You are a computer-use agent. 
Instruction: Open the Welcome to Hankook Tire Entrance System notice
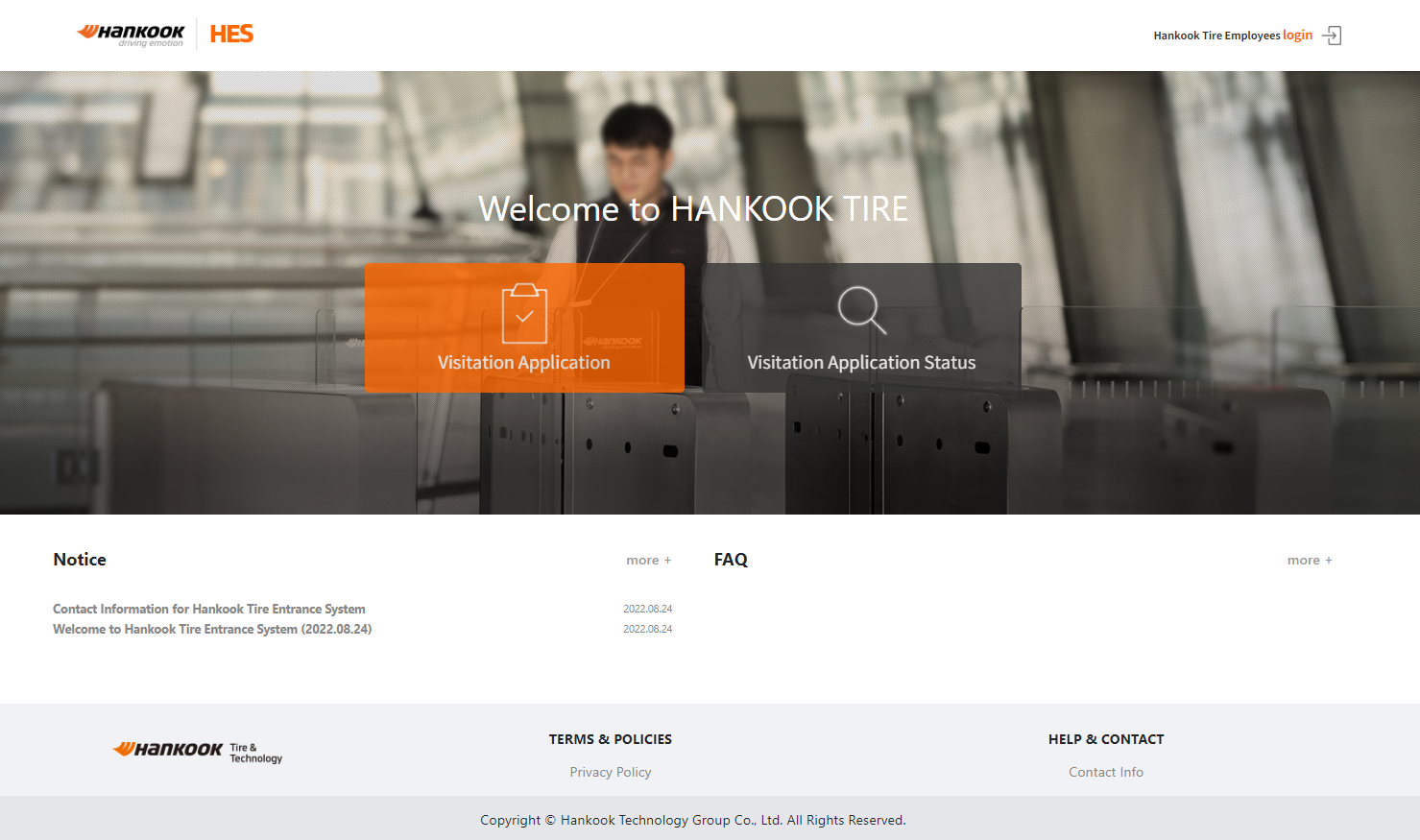pyautogui.click(x=212, y=629)
